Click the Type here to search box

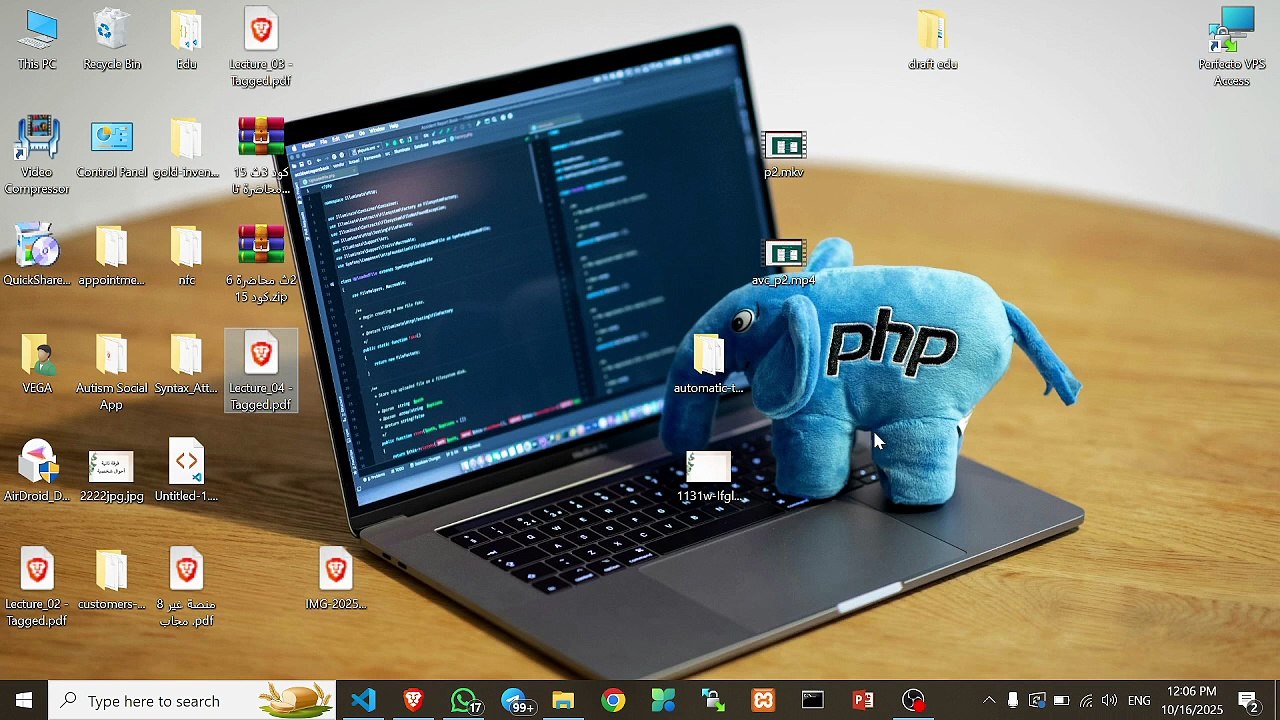(193, 700)
